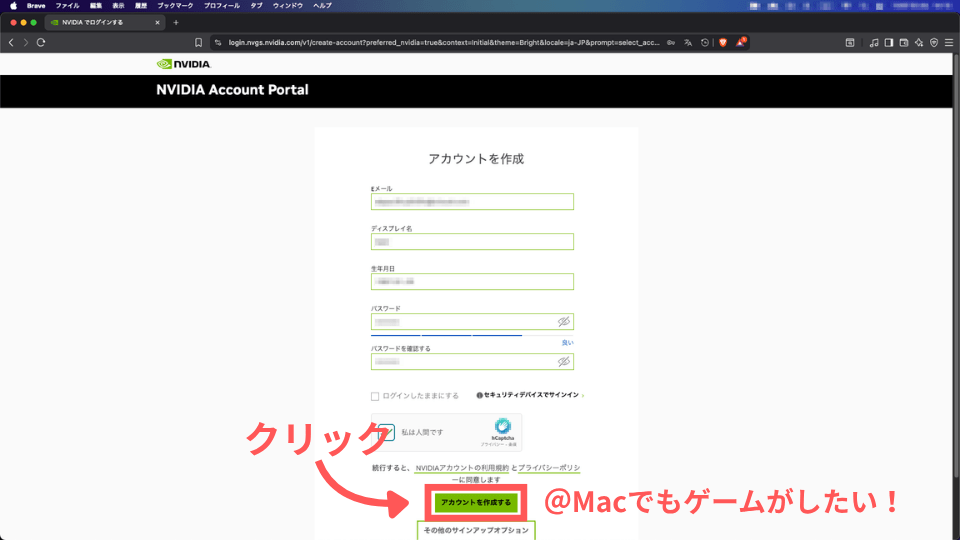Open セキュリティデバイスでサインイン option
Screen dimensions: 960x540
530,396
